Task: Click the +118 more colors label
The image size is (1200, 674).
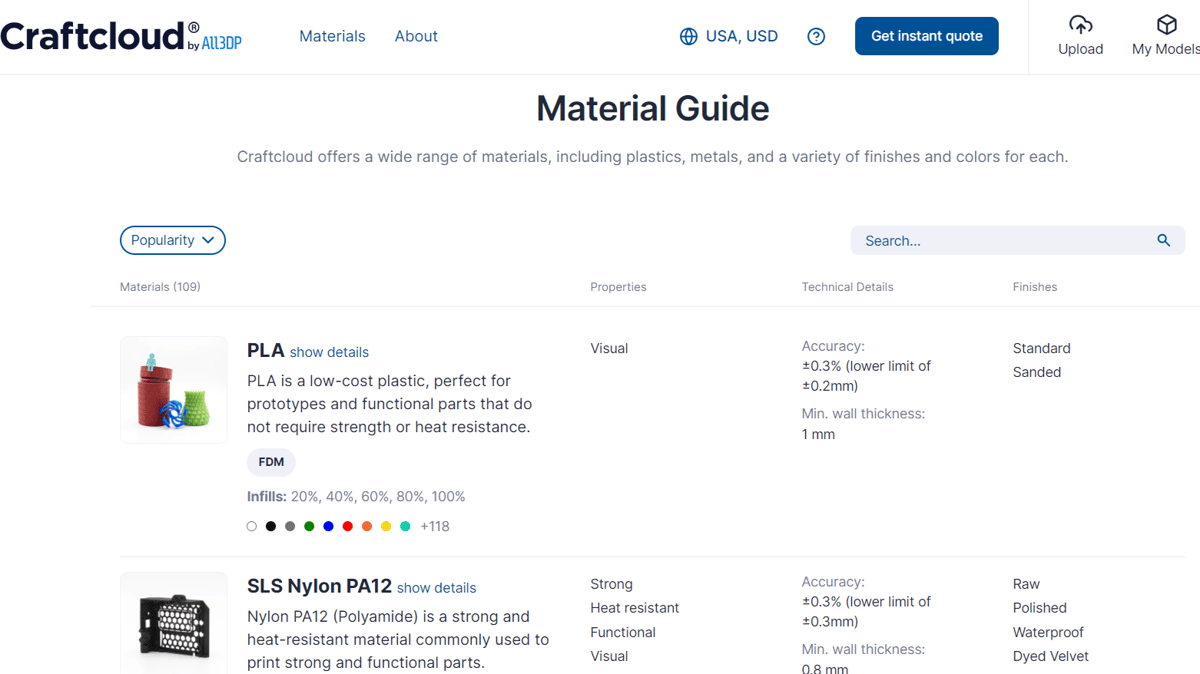Action: click(435, 526)
